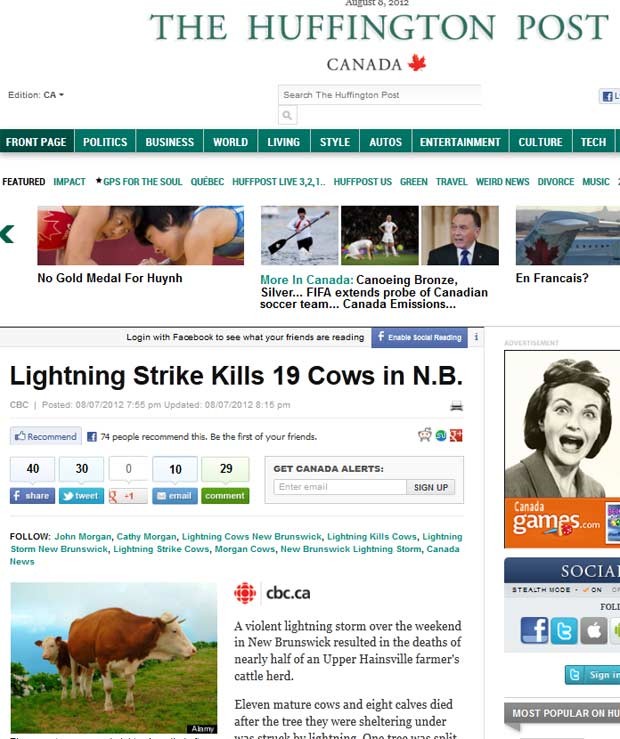Viewport: 620px width, 739px height.
Task: Share via StumbleUpon icon
Action: 441,436
